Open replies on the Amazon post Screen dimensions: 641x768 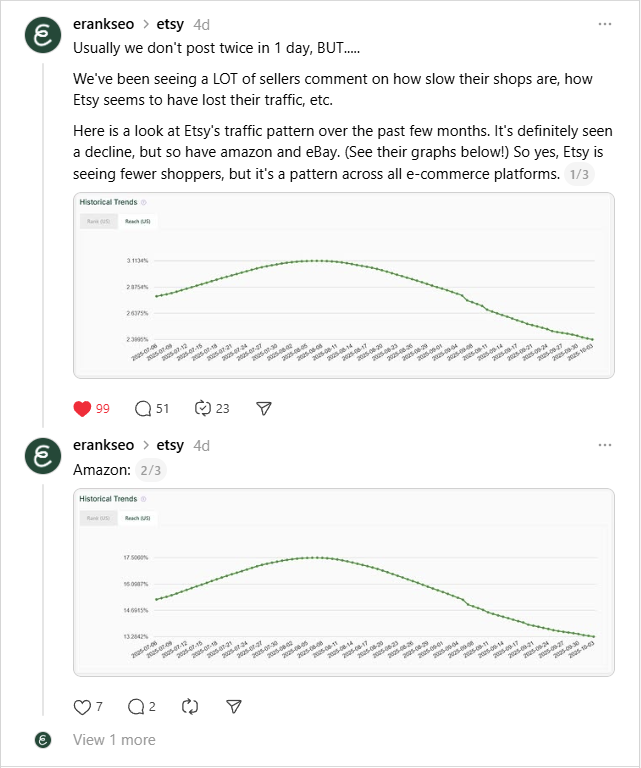[137, 707]
